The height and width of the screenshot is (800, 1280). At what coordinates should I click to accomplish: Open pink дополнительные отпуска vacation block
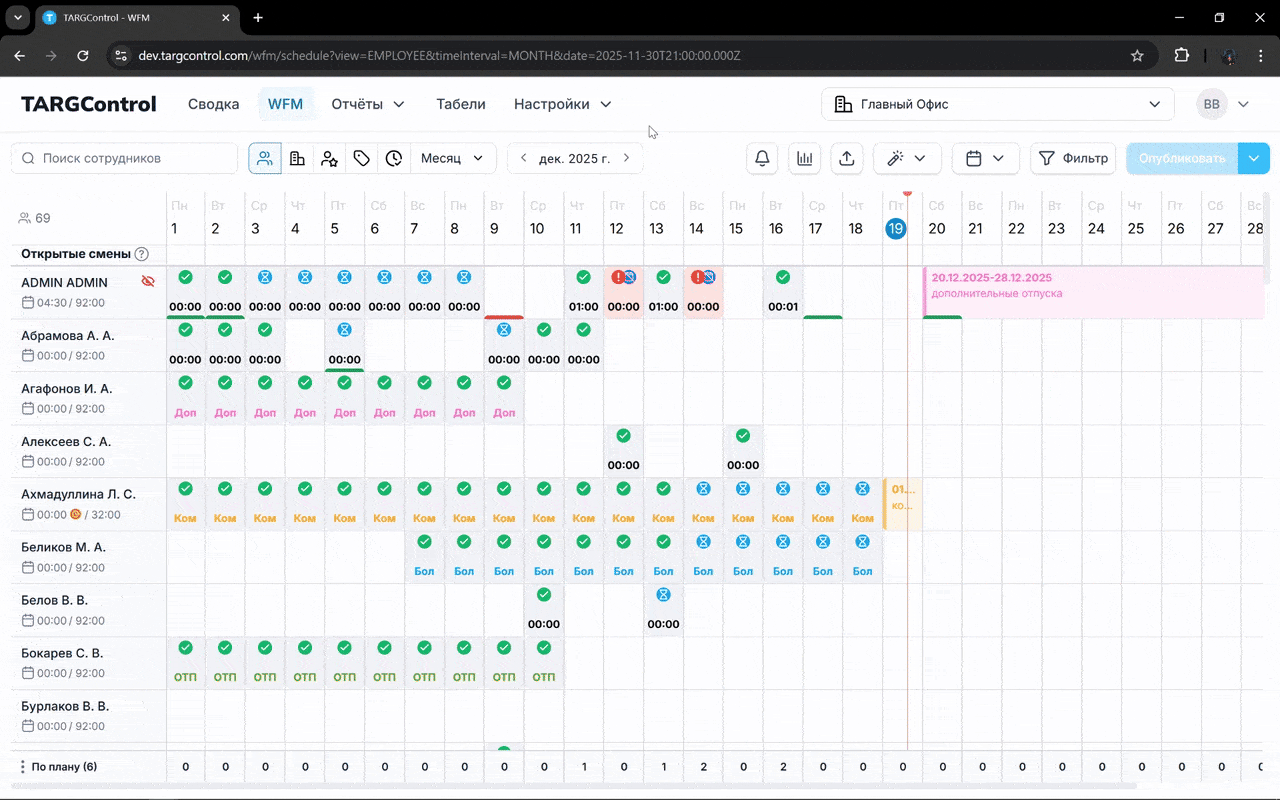[x=1090, y=291]
